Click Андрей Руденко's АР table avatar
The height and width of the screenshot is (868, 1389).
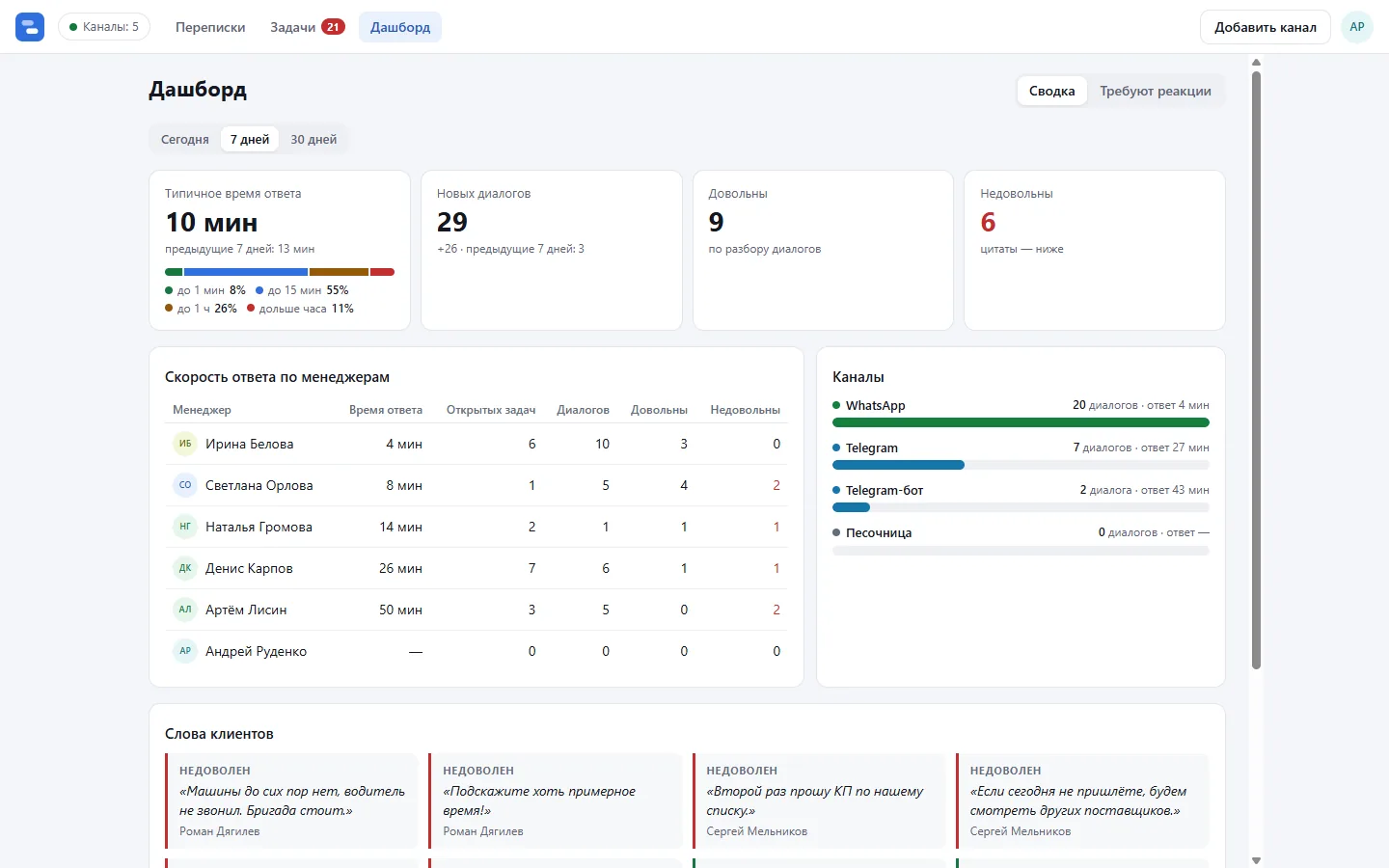185,651
